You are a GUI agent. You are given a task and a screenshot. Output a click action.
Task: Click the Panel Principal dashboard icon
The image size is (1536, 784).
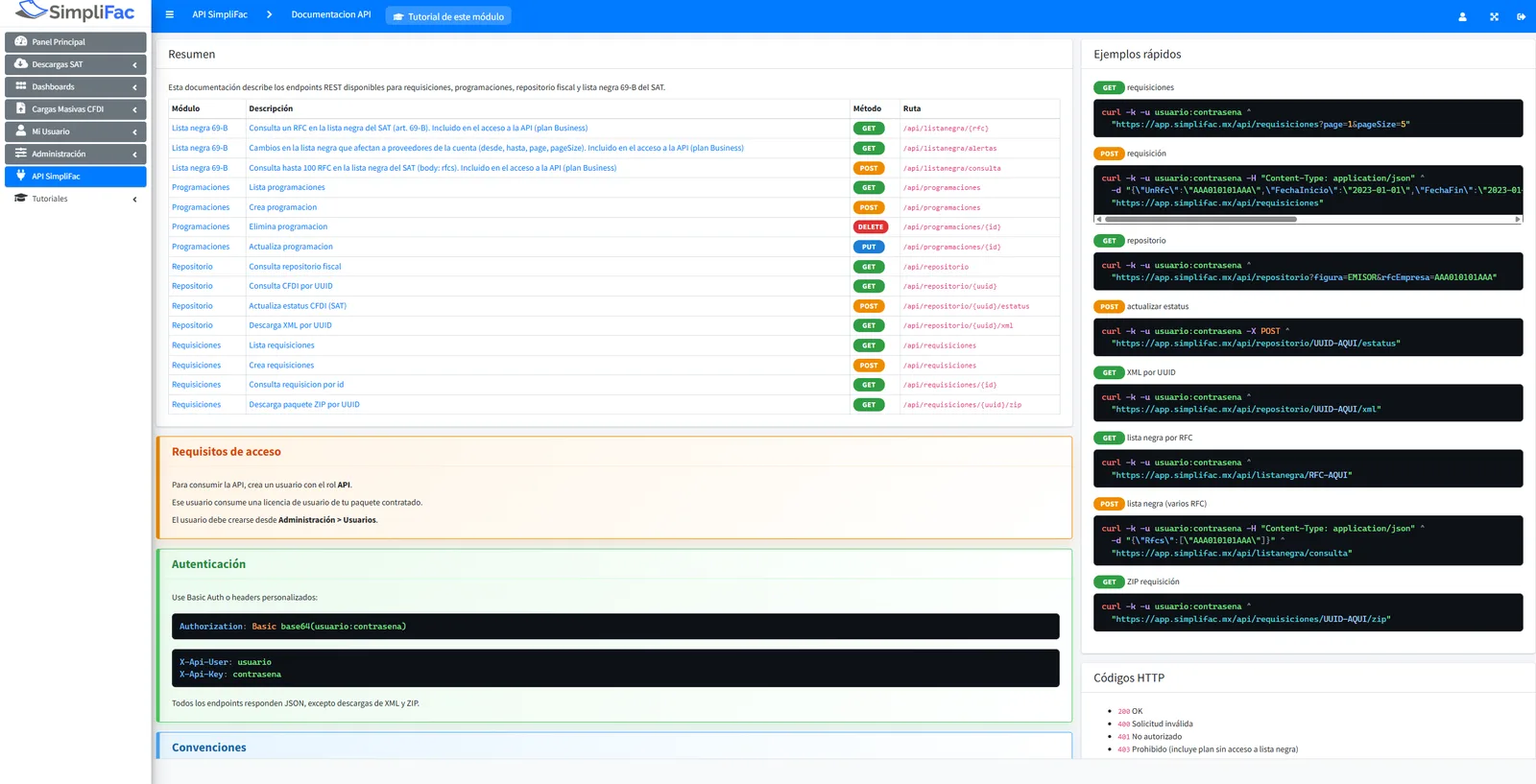(21, 41)
